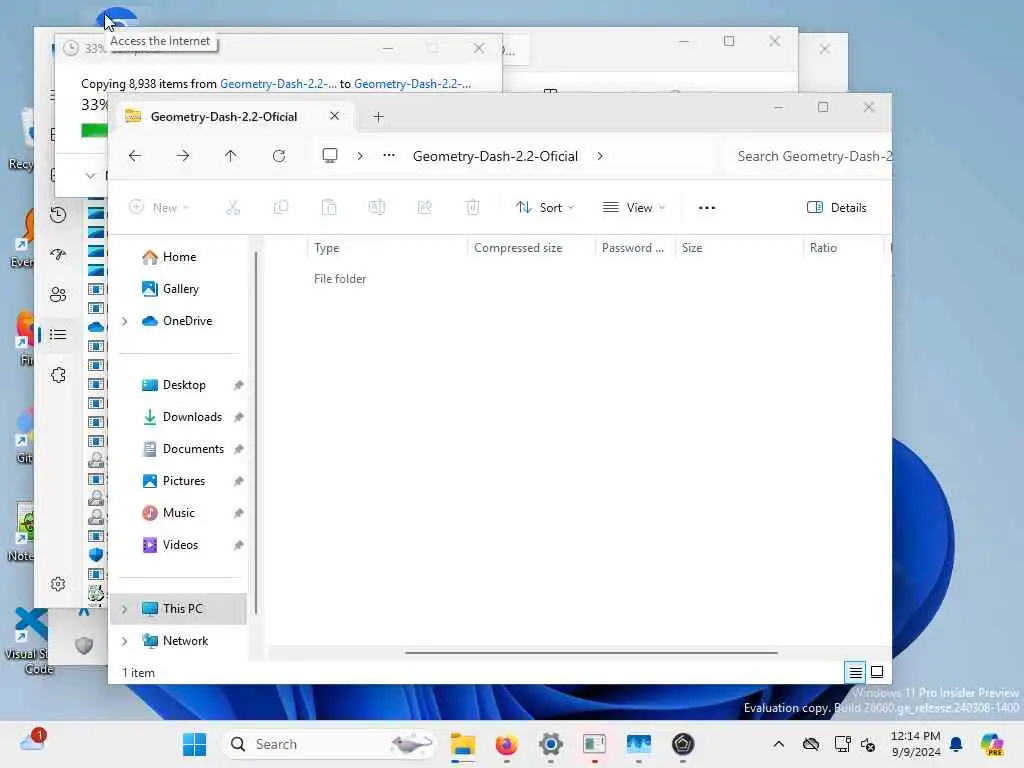Expand chevron after monitor icon in address bar
1024x768 pixels.
[360, 156]
